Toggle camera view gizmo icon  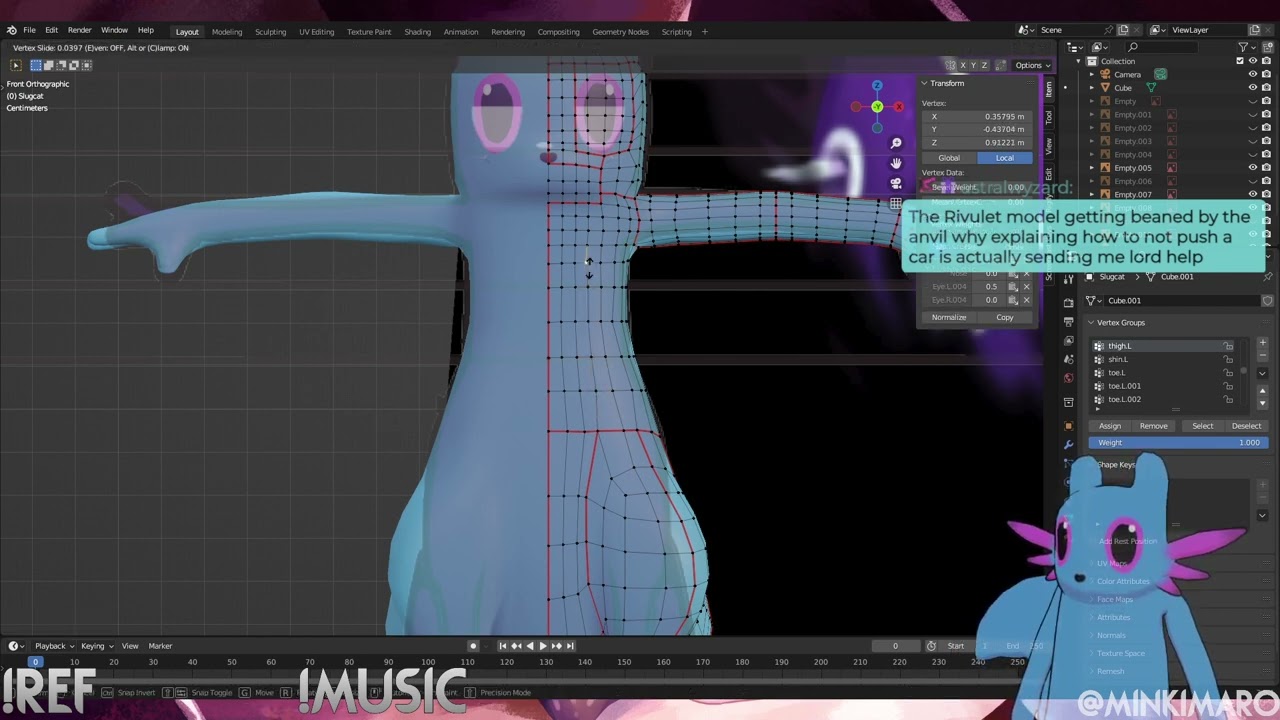[x=896, y=184]
